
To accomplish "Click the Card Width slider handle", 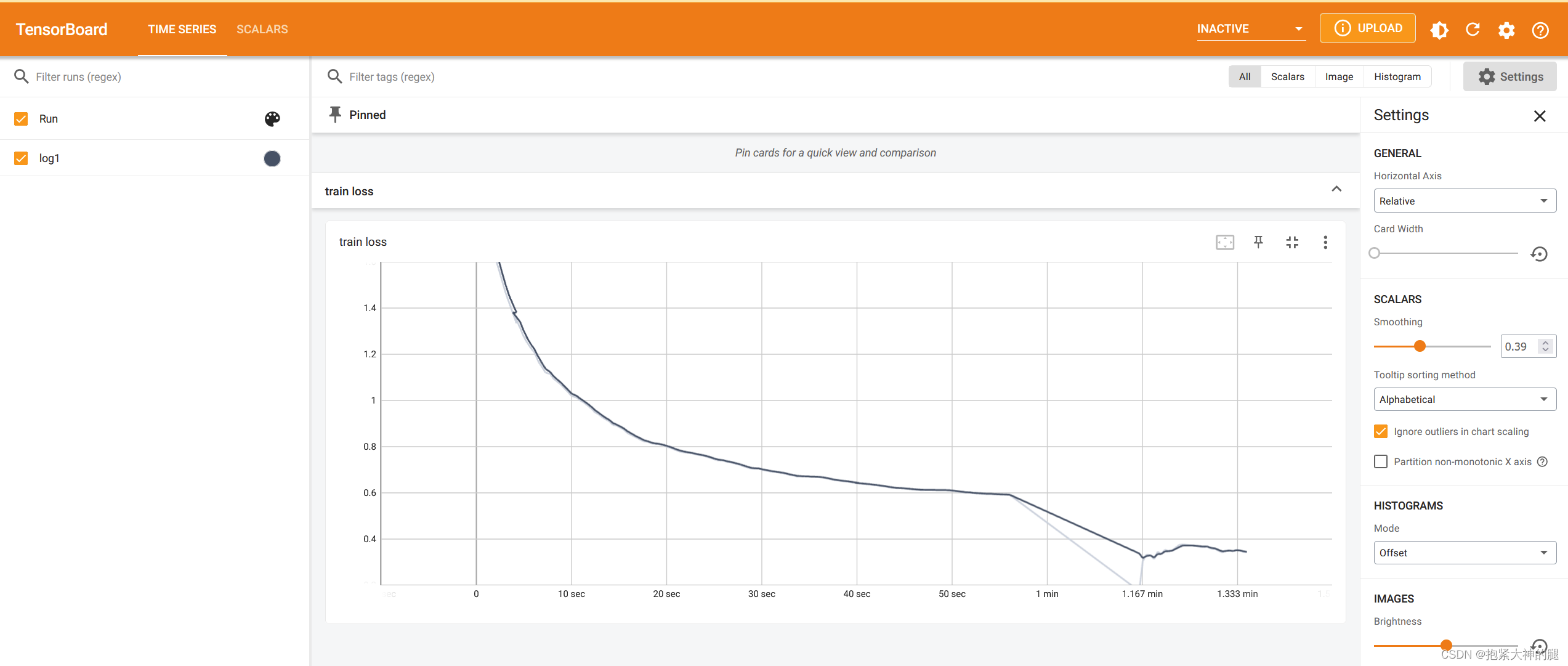I will pos(1375,253).
